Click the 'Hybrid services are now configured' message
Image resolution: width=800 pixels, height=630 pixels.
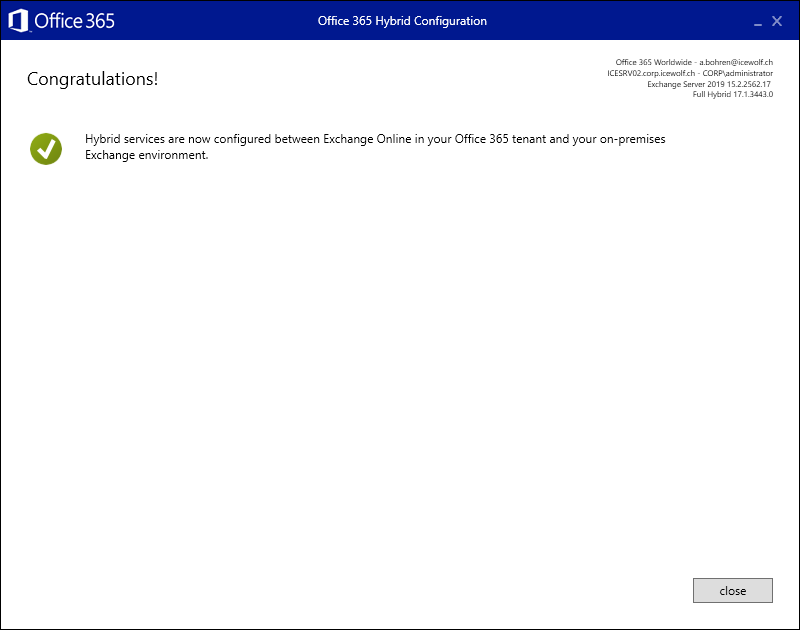(x=375, y=147)
